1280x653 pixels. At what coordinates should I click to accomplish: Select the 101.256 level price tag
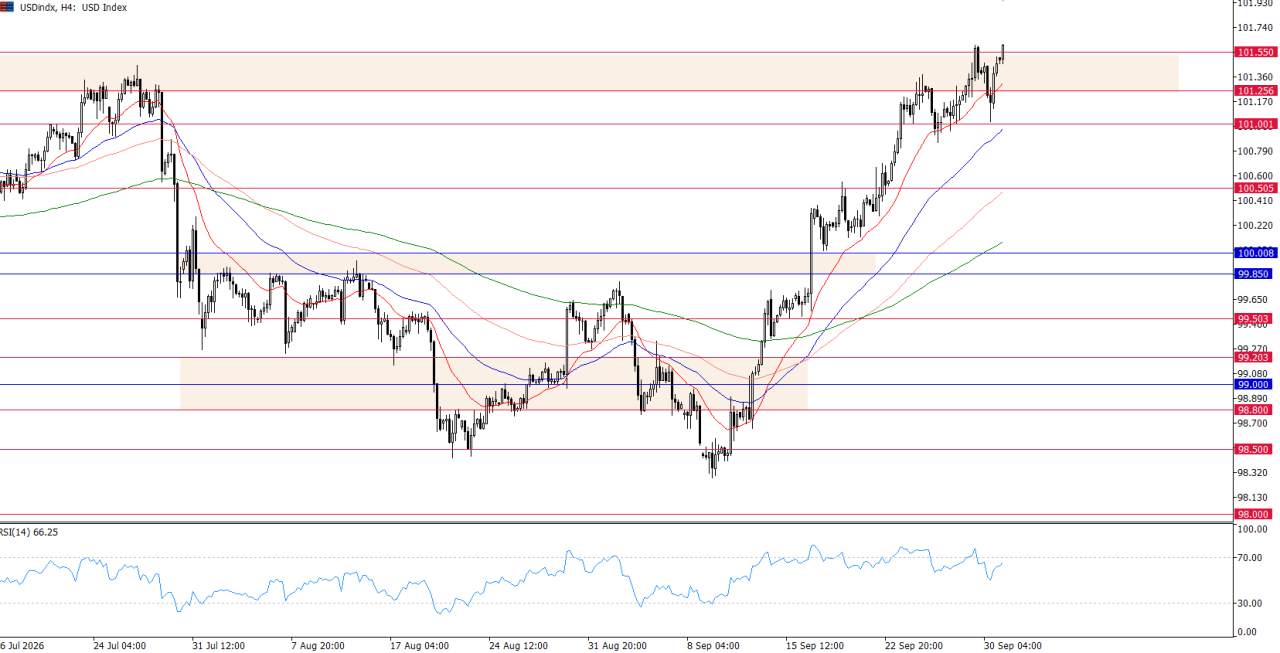[1254, 91]
